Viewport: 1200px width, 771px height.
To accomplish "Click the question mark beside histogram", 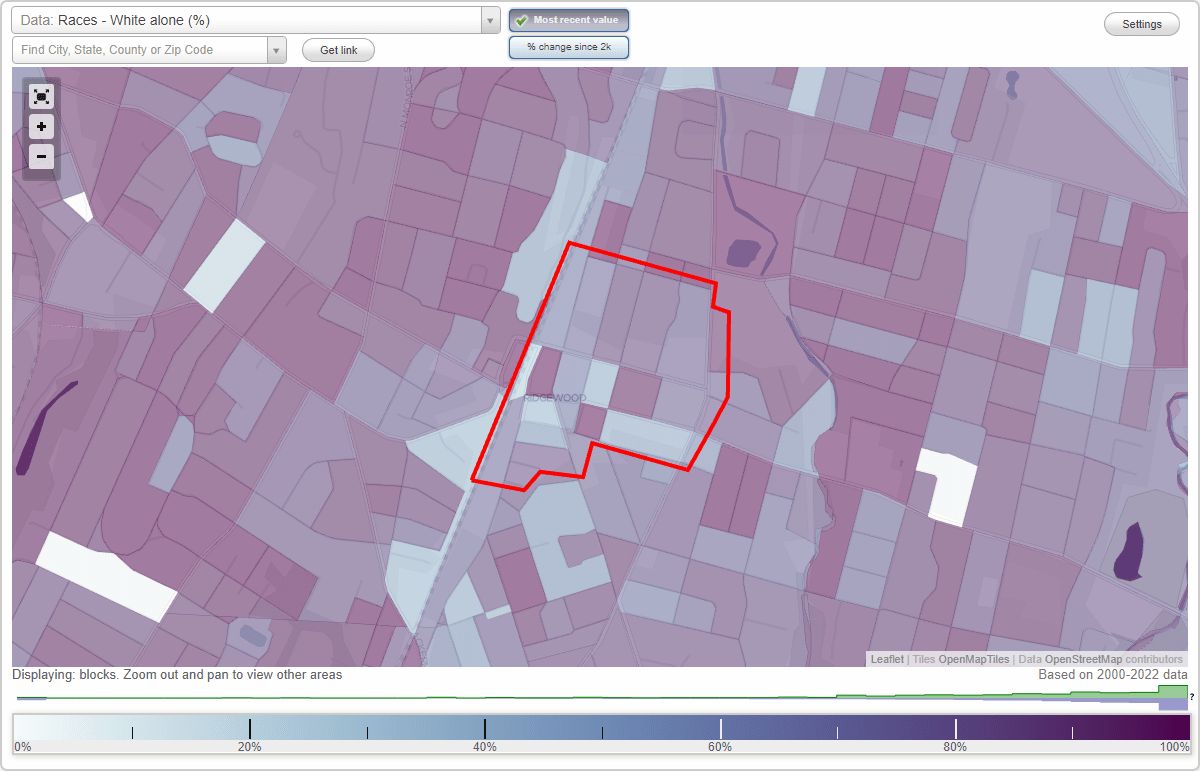I will (x=1192, y=696).
